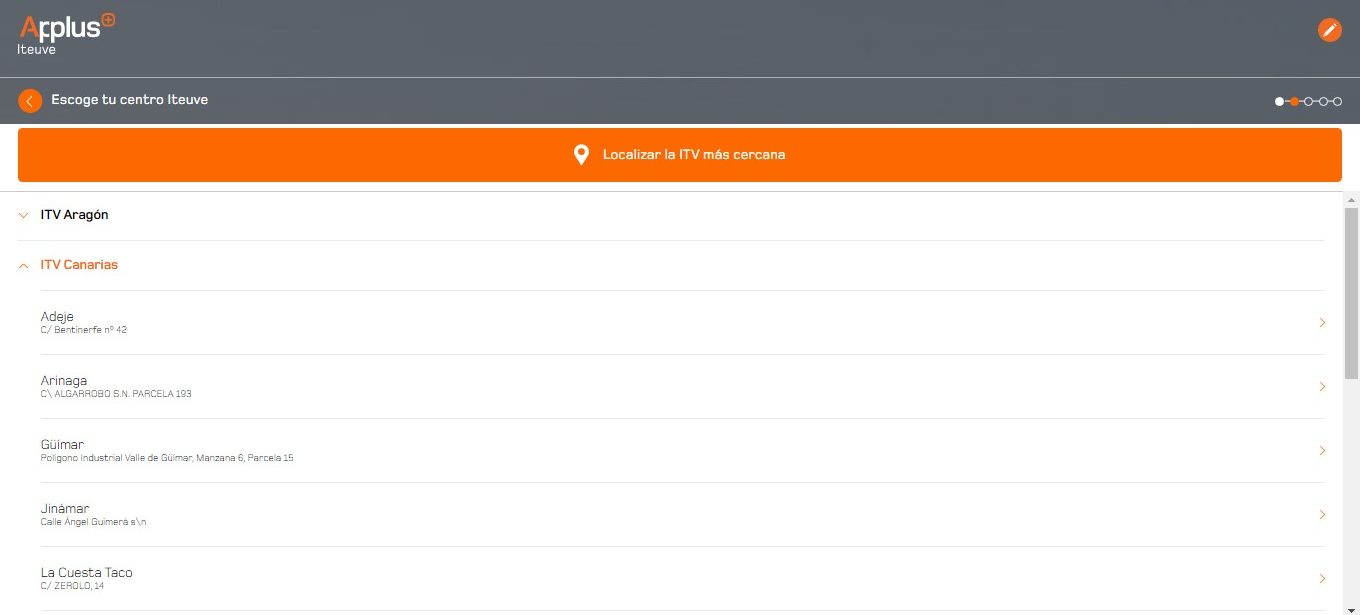
Task: Select the Jinámar center
Action: (x=683, y=514)
